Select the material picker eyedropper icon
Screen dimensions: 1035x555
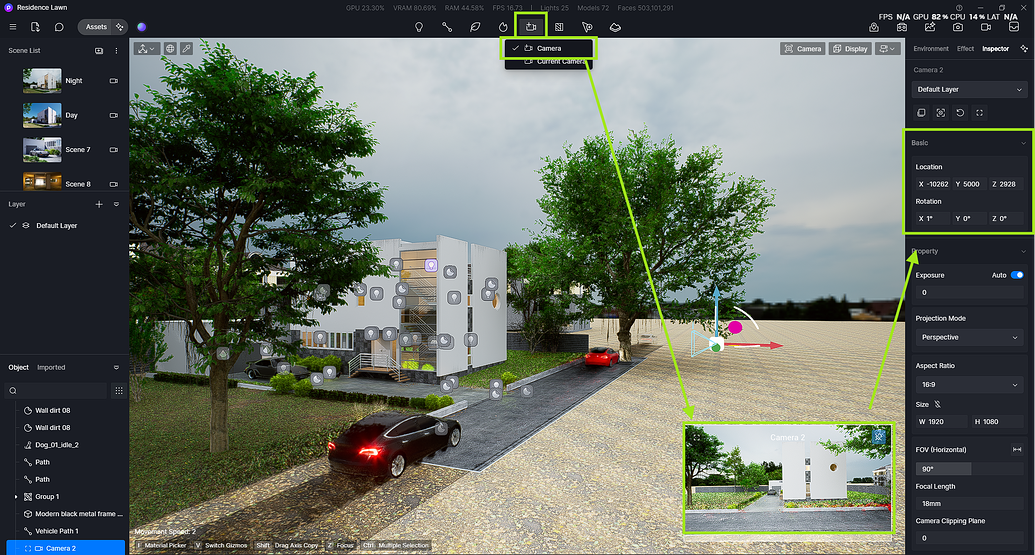(x=187, y=49)
